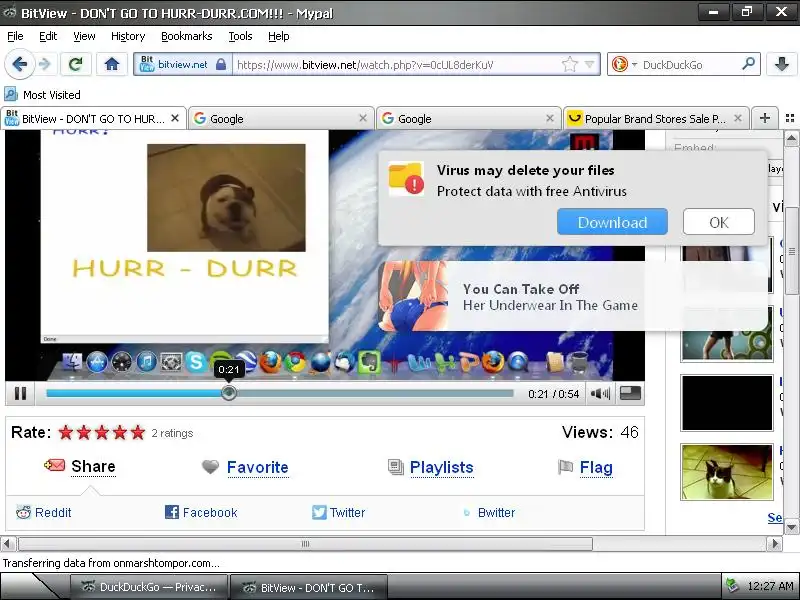Click the Forward navigation arrow
800x600 pixels.
45,64
